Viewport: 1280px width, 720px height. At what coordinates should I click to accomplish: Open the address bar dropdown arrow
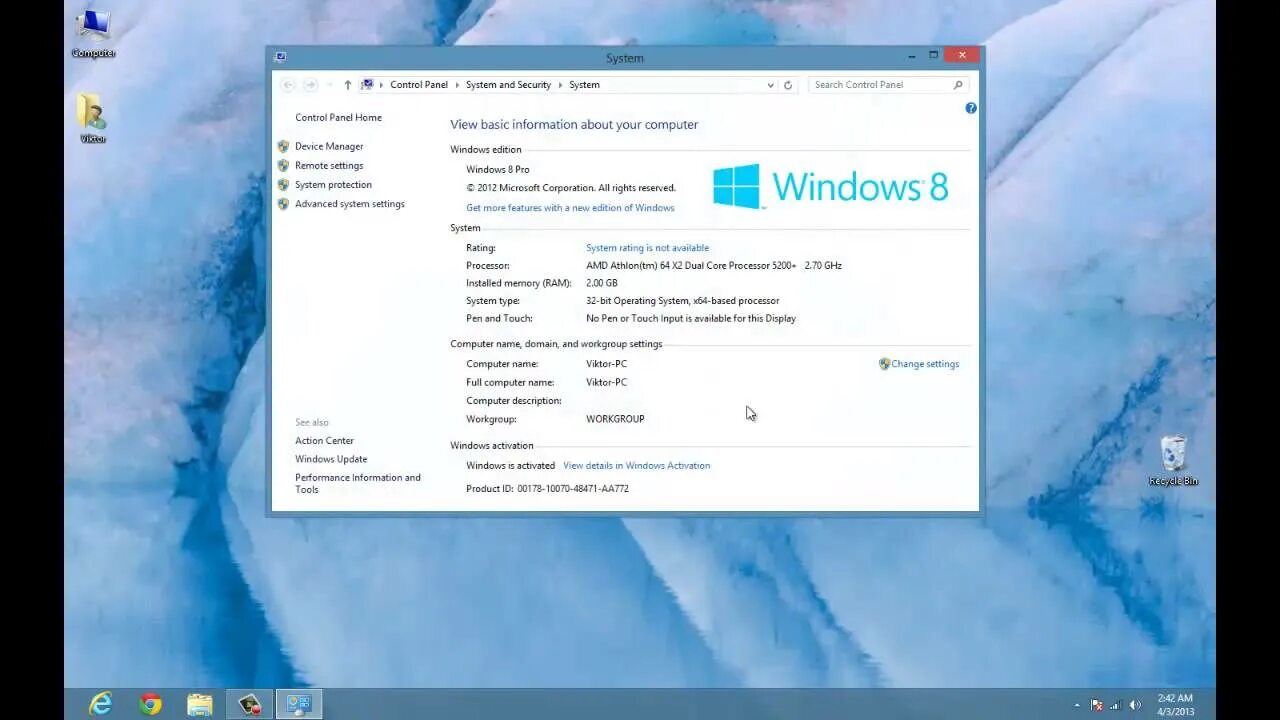(769, 85)
